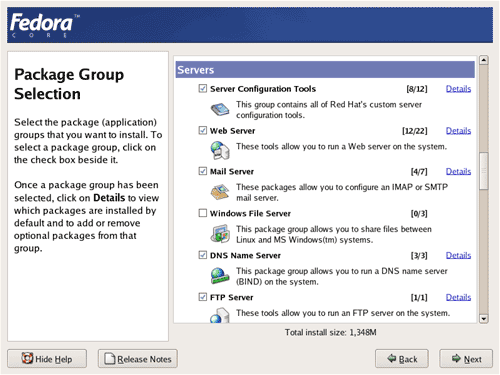Enable the Windows File Server checkbox

(x=203, y=213)
